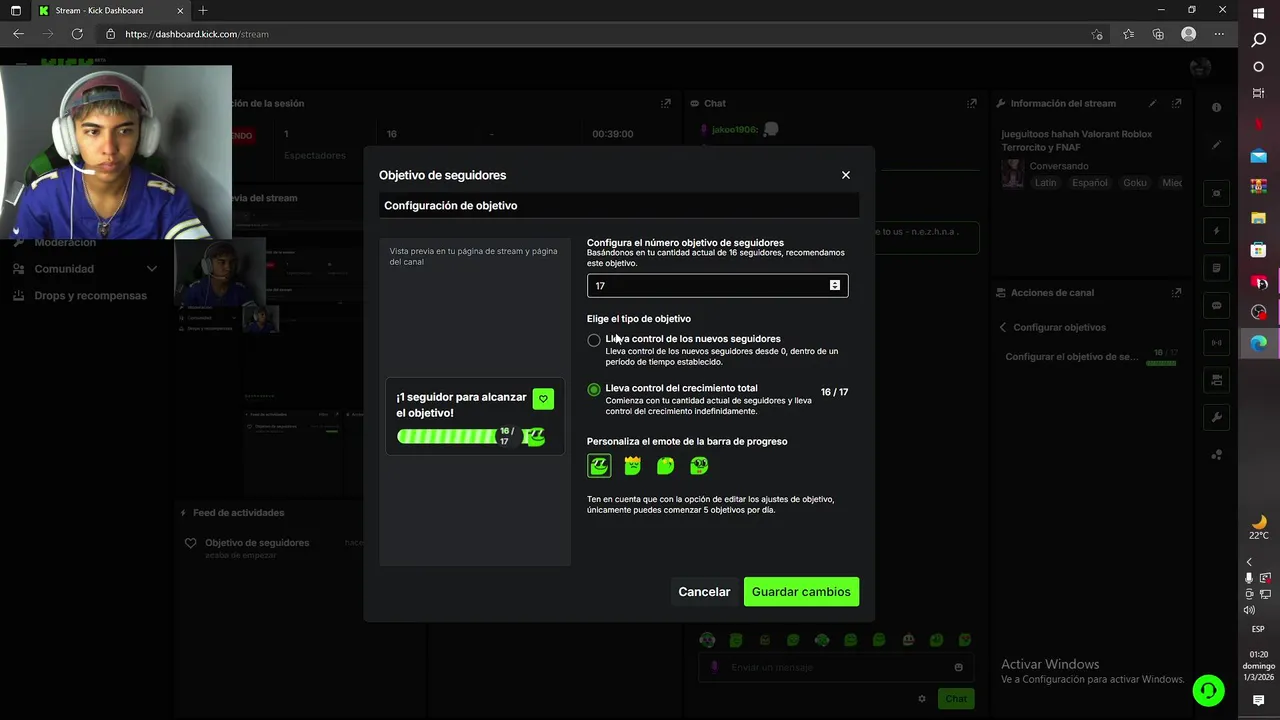Select the fourth progress bar emote
Viewport: 1280px width, 720px height.
pyautogui.click(x=699, y=465)
